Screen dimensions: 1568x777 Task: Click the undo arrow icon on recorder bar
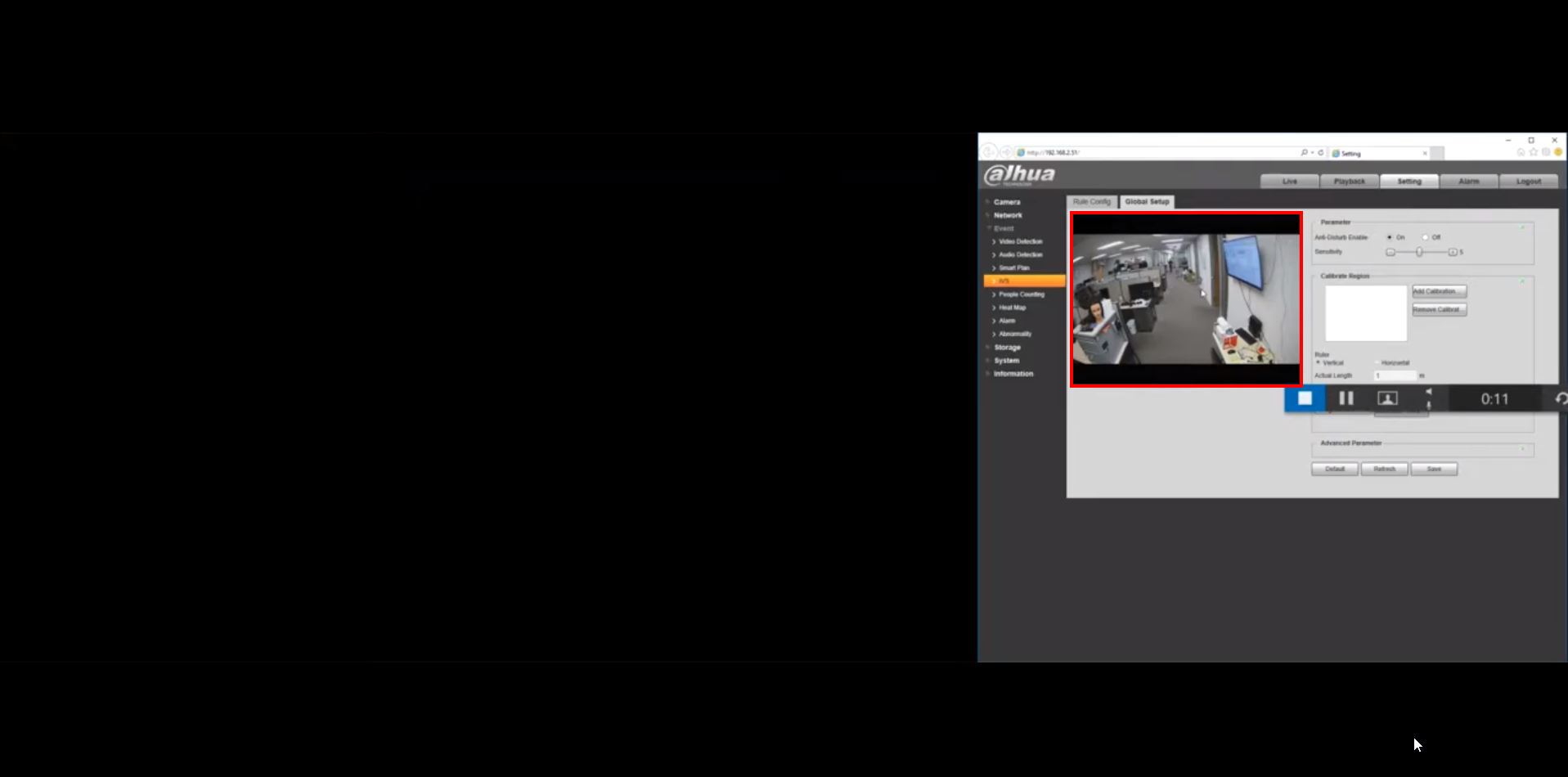click(x=1561, y=398)
